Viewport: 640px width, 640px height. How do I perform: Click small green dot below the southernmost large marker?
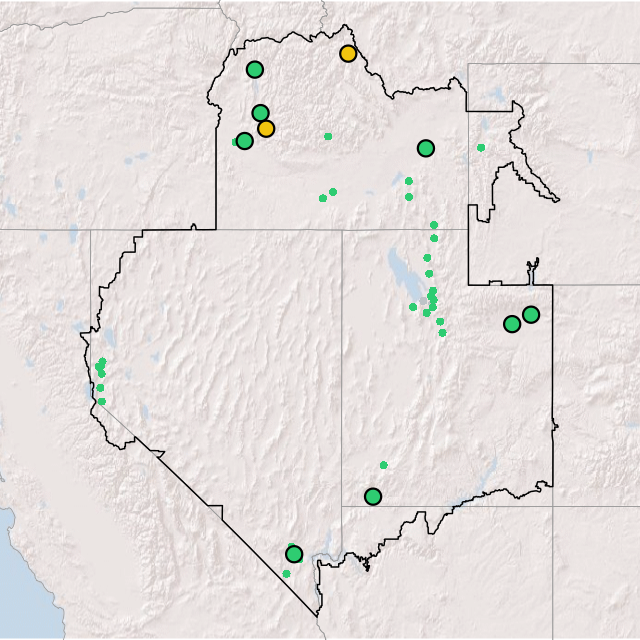(286, 573)
